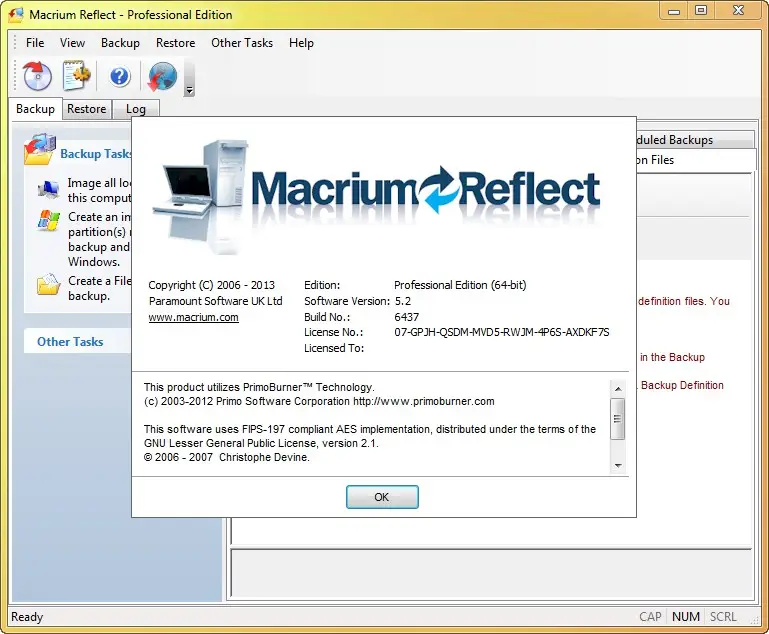The width and height of the screenshot is (769, 634).
Task: Open the Other Tasks menu
Action: 242,43
